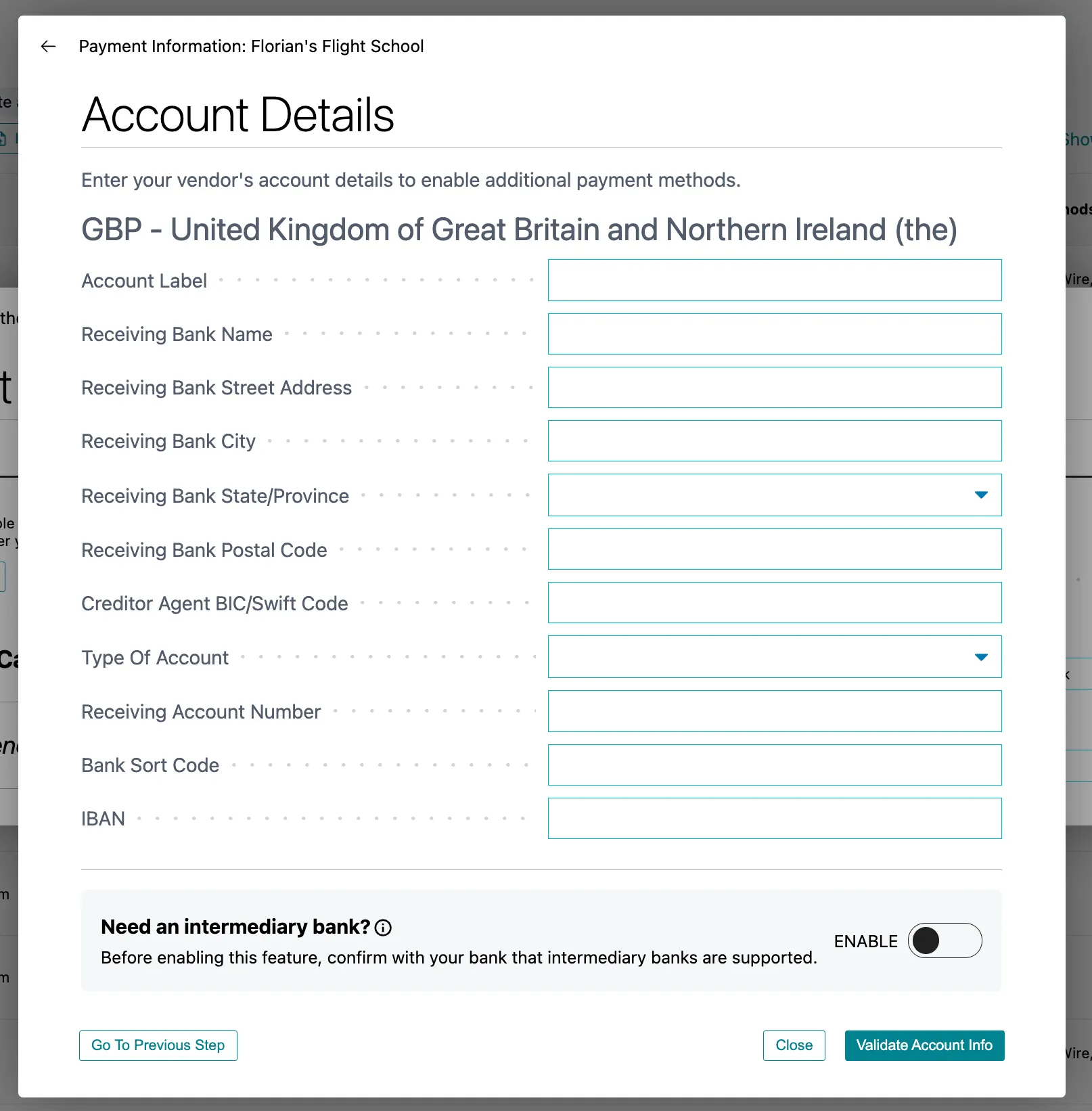Go back using the left arrow icon
Screen dimensions: 1092x1111
(48, 46)
